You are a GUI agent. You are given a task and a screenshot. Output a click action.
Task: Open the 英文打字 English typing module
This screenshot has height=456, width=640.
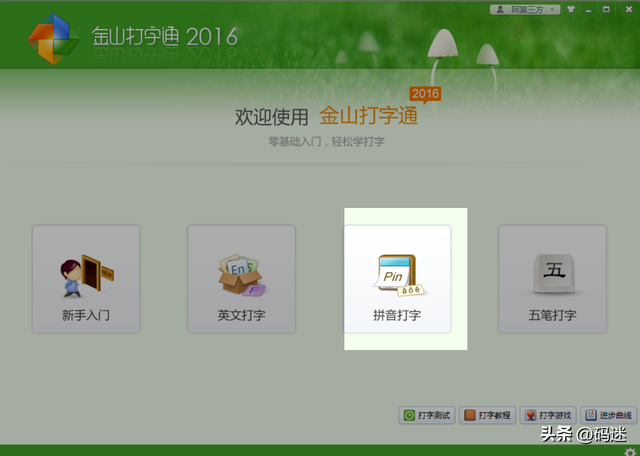[x=241, y=279]
